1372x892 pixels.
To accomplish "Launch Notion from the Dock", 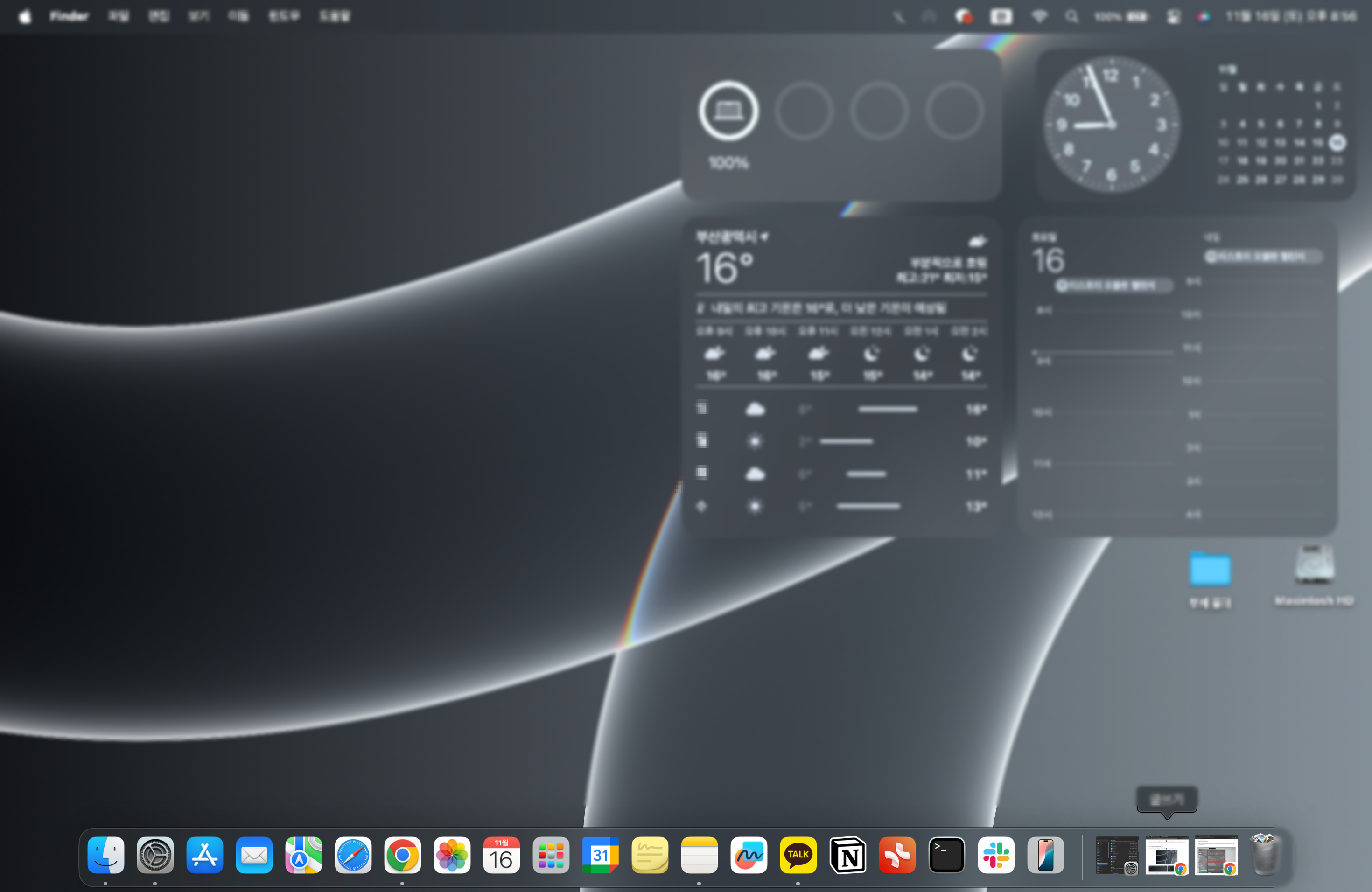I will click(847, 855).
